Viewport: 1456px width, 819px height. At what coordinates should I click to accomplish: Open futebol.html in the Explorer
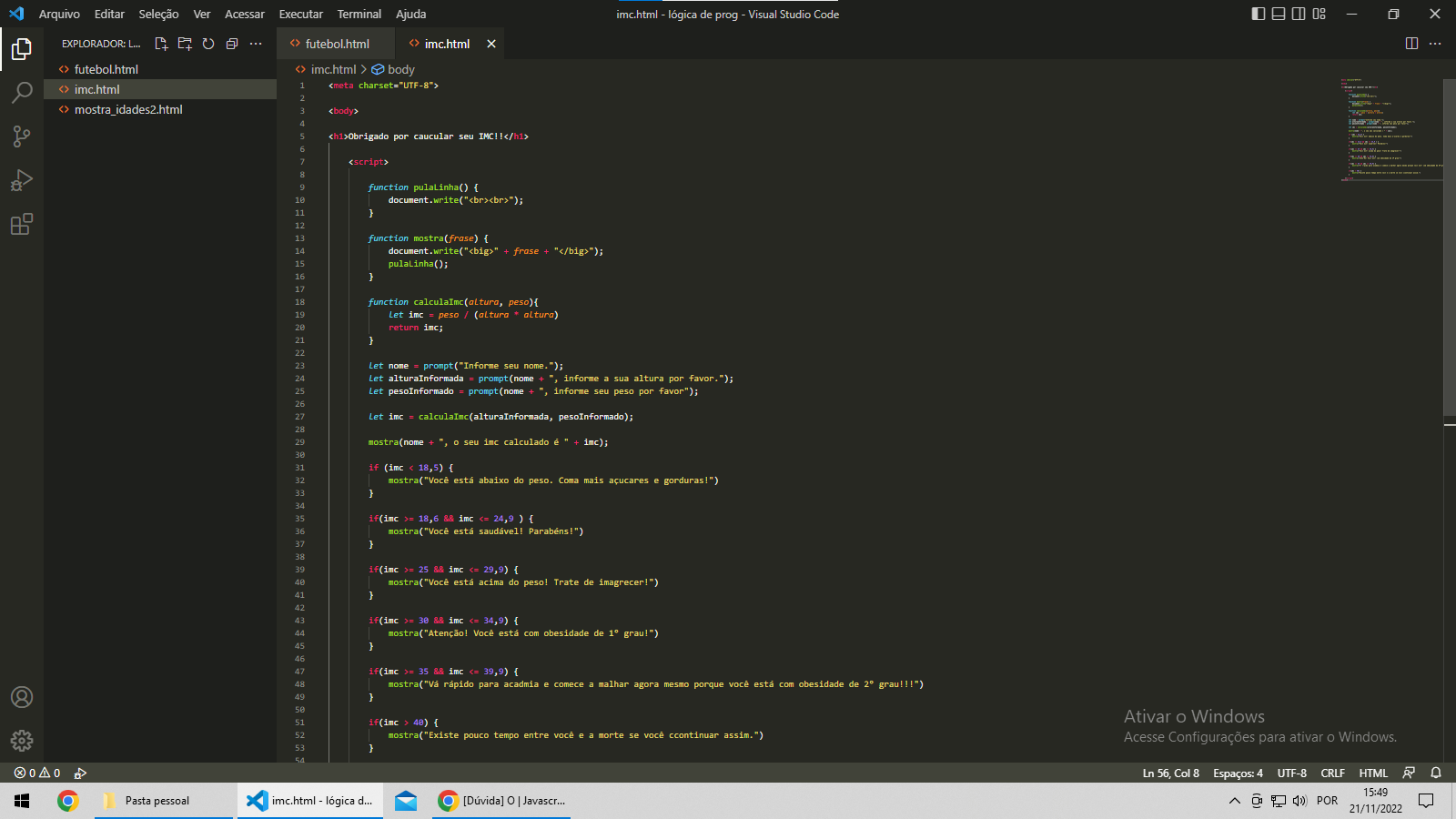[160, 69]
